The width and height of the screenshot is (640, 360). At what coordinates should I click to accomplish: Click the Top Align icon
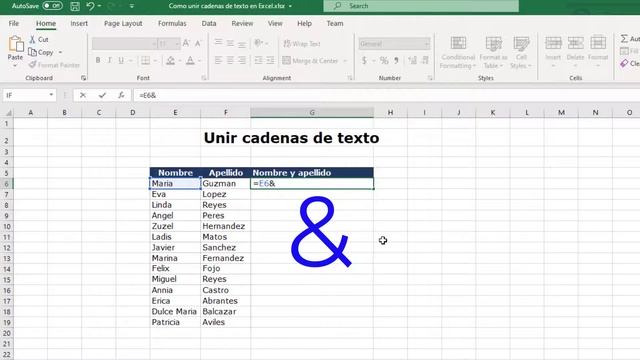coord(218,42)
